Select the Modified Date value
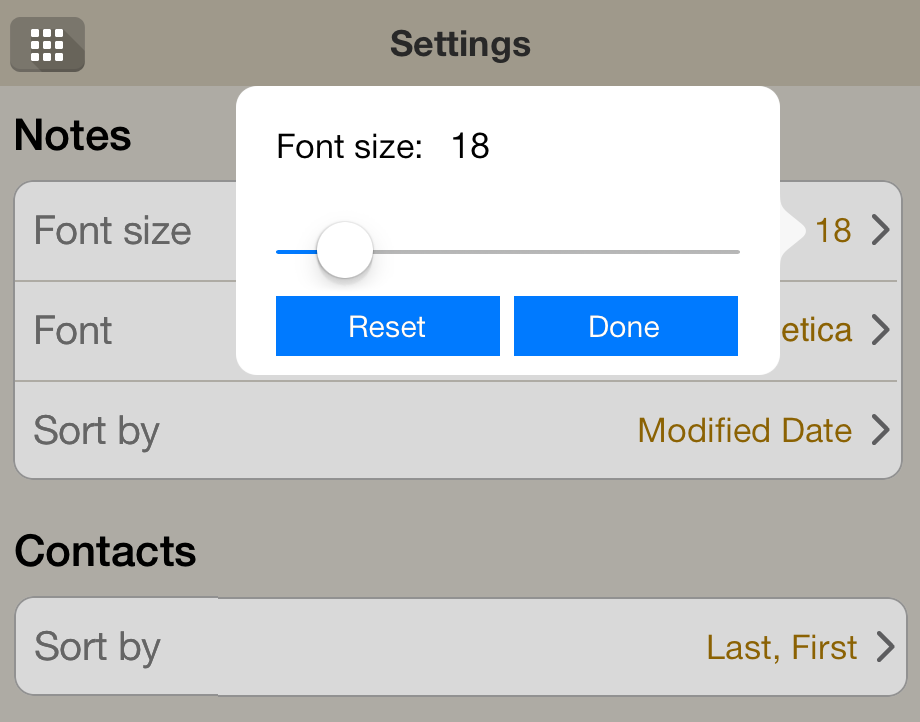This screenshot has height=722, width=920. (745, 431)
